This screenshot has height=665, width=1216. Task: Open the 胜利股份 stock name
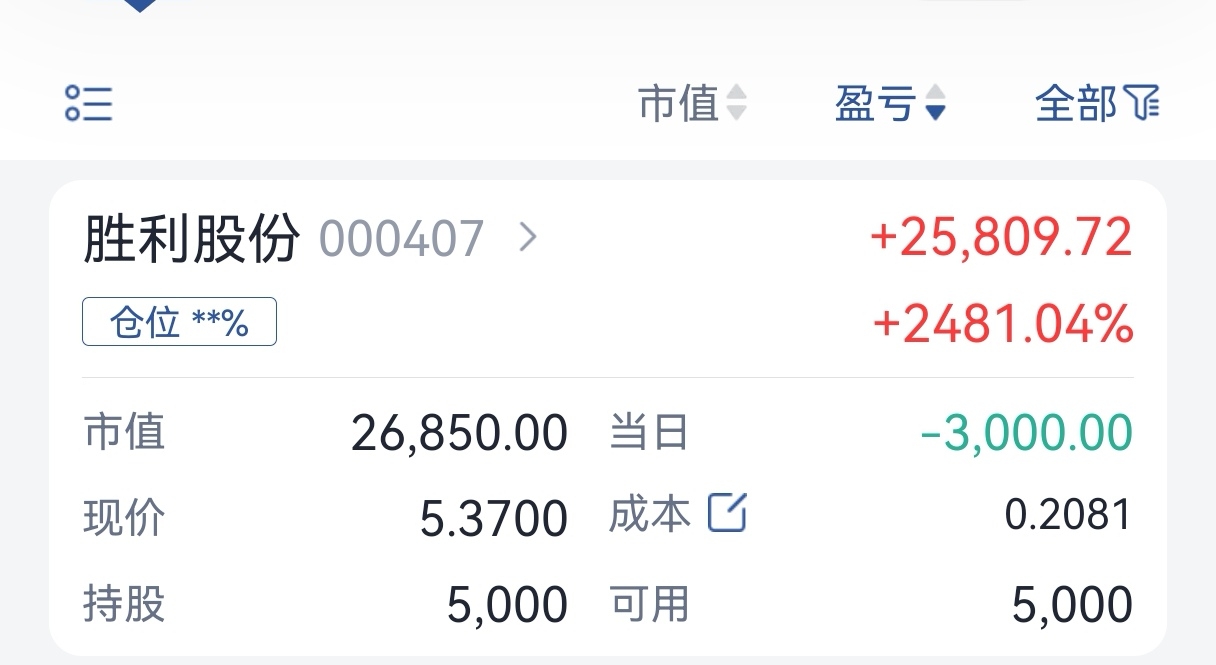tap(191, 238)
